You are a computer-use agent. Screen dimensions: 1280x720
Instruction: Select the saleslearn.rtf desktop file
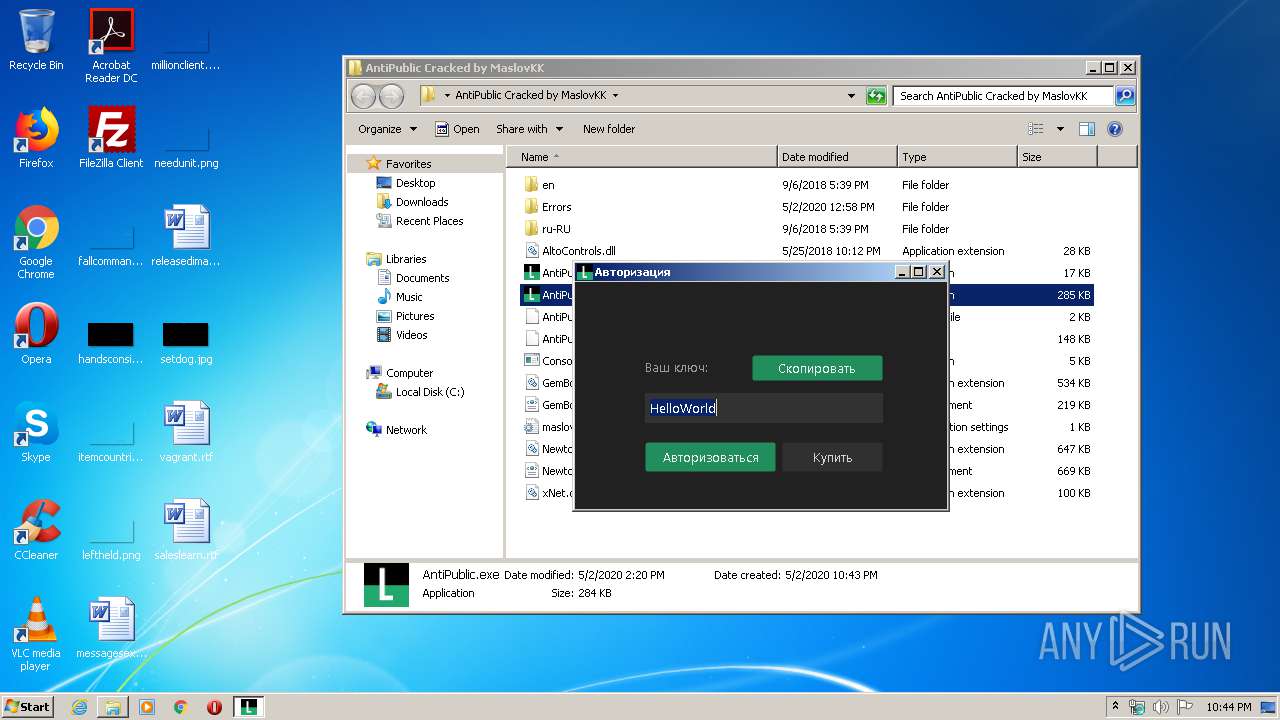pyautogui.click(x=186, y=530)
